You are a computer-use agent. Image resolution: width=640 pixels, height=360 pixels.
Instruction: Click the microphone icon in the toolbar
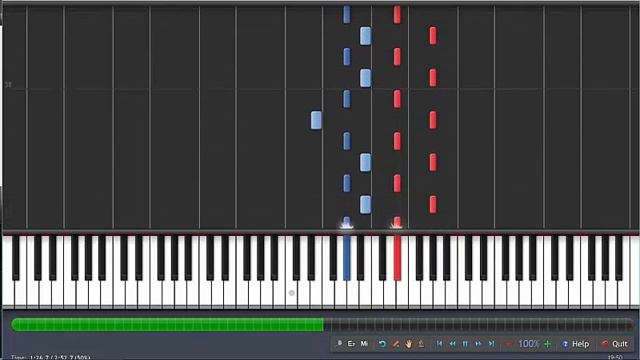click(x=339, y=344)
